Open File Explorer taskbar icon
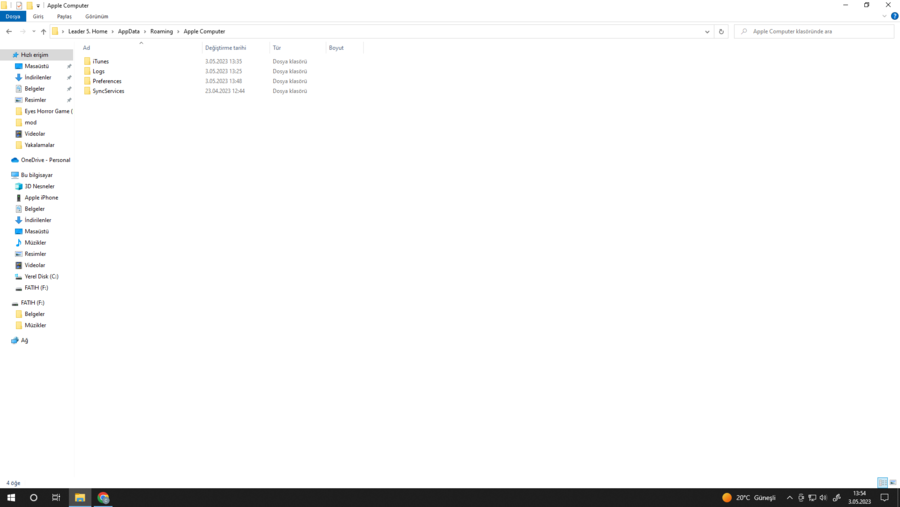 coord(80,498)
